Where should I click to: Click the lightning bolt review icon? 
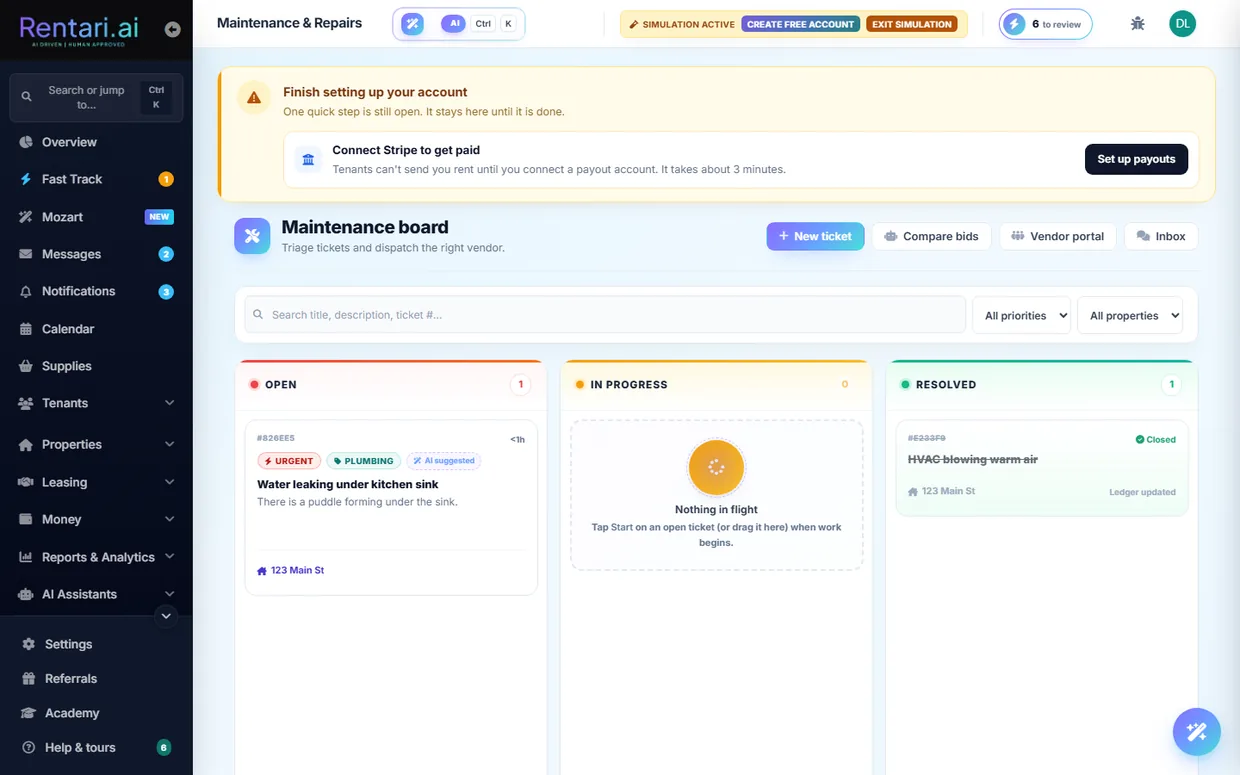point(1014,24)
